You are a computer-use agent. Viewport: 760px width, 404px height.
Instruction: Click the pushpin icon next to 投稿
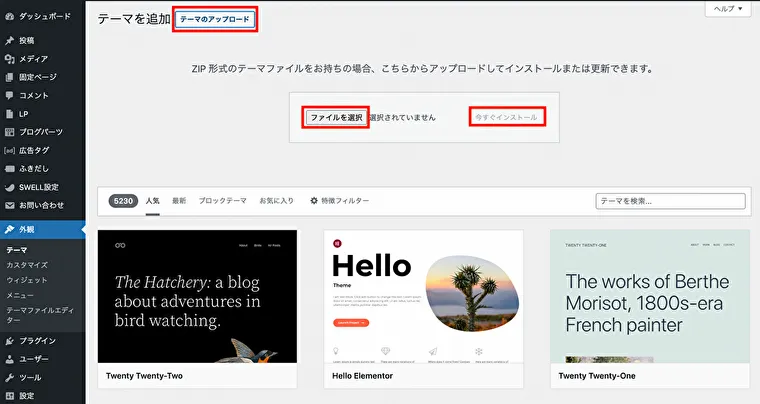(x=10, y=41)
